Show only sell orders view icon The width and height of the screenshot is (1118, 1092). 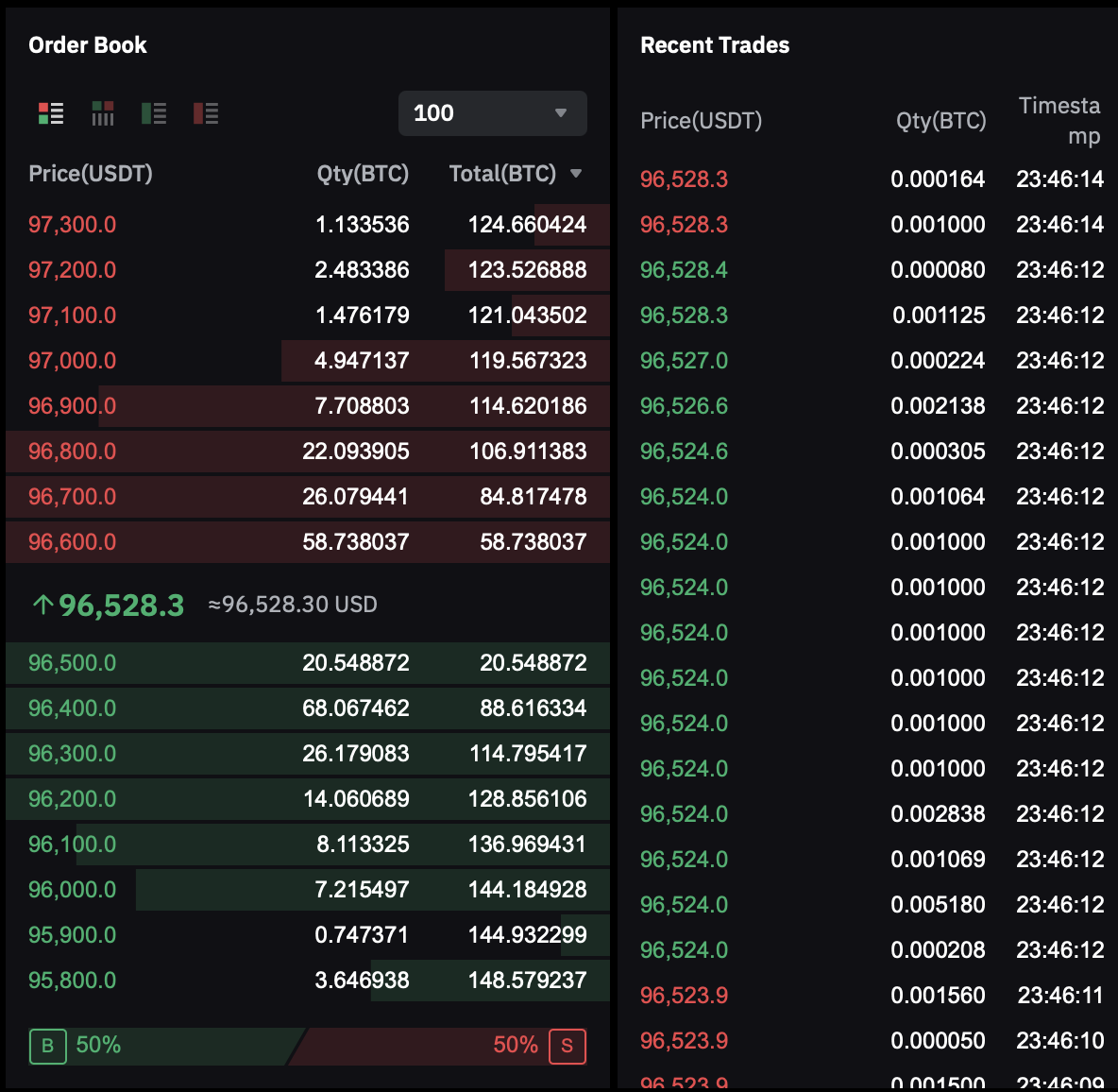(x=206, y=113)
